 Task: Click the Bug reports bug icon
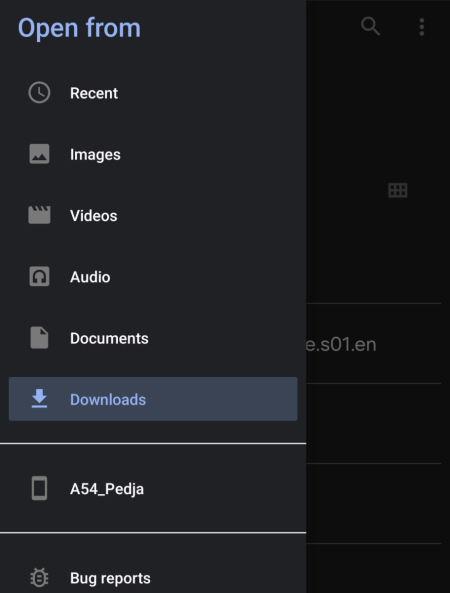(x=39, y=577)
